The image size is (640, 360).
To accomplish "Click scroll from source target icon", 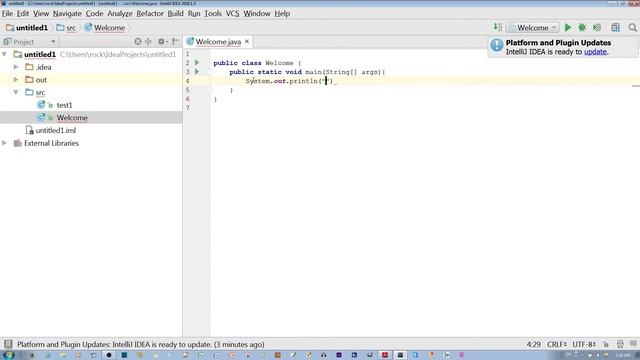I will coord(138,42).
